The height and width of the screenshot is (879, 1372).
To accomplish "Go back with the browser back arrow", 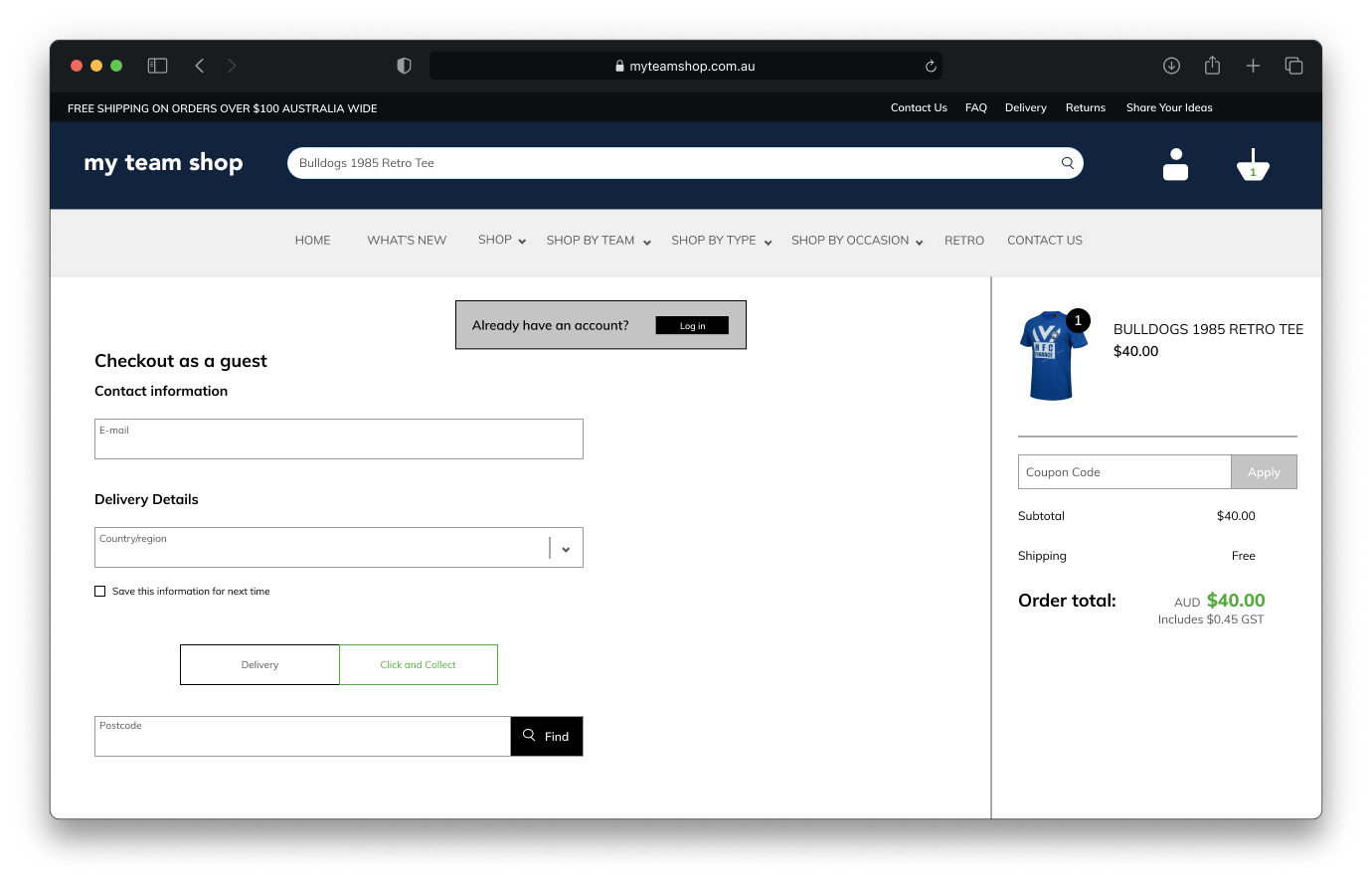I will point(200,66).
